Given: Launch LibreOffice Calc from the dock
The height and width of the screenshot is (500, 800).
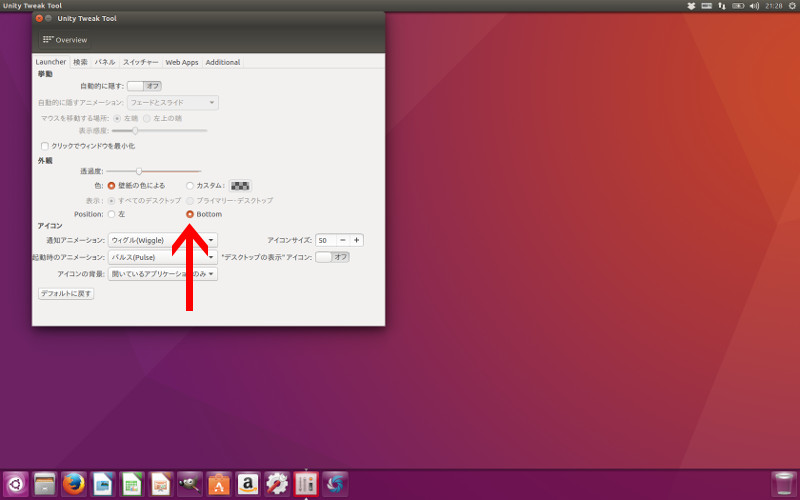Looking at the screenshot, I should (x=132, y=484).
